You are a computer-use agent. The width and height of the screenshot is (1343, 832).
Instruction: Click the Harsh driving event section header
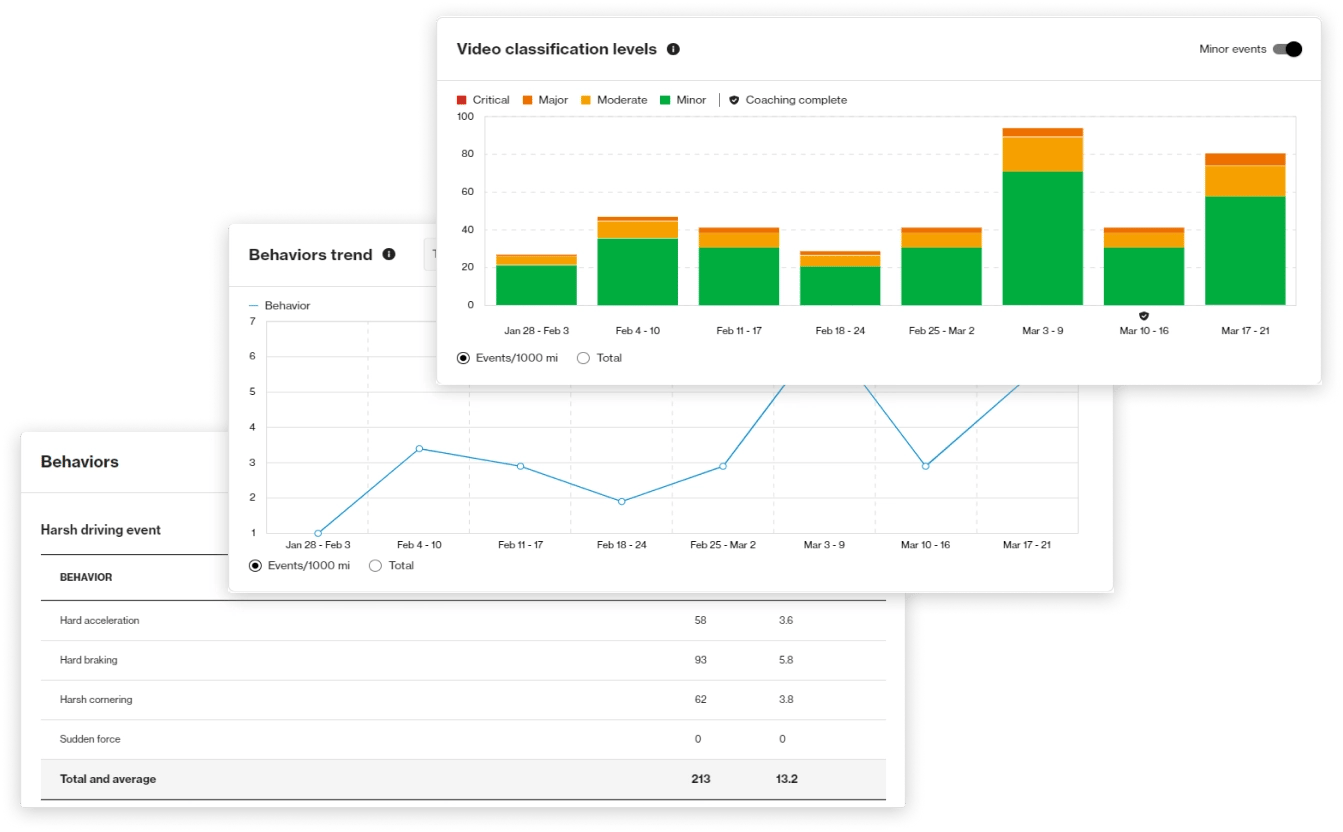pyautogui.click(x=100, y=529)
